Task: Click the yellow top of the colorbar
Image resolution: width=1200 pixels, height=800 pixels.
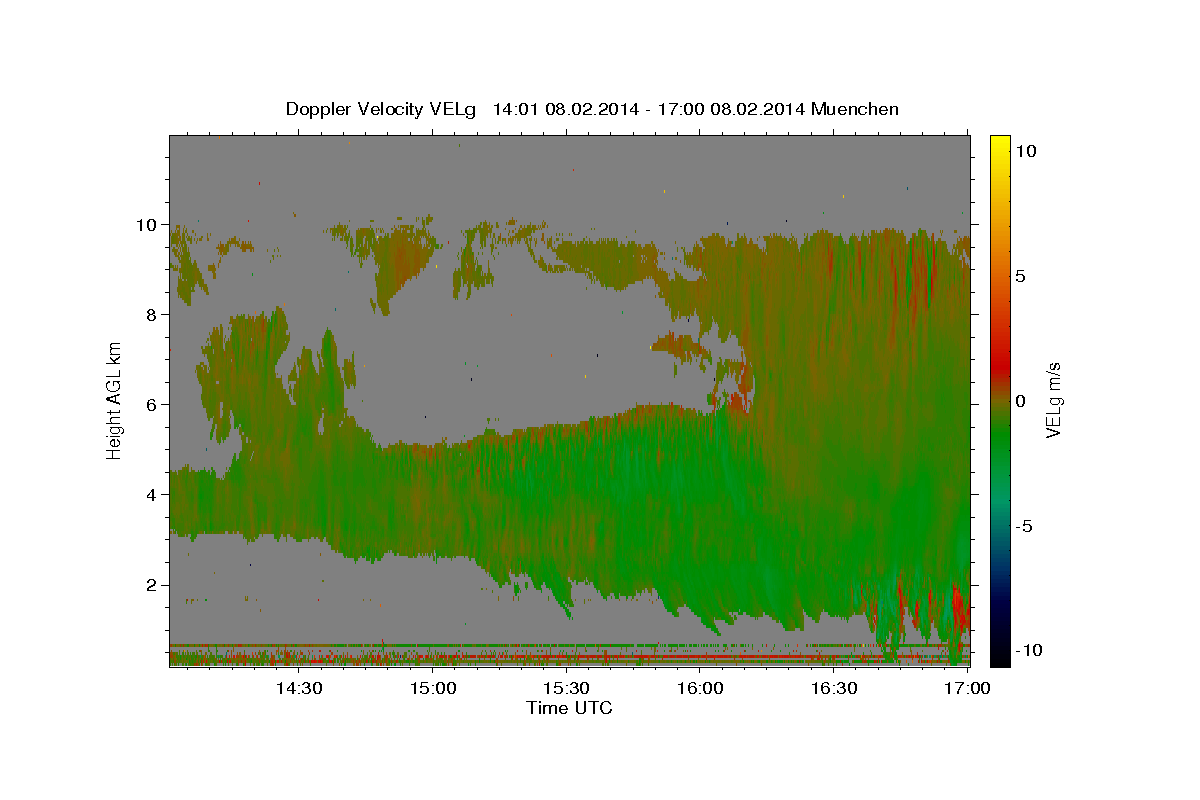Action: pyautogui.click(x=1000, y=145)
